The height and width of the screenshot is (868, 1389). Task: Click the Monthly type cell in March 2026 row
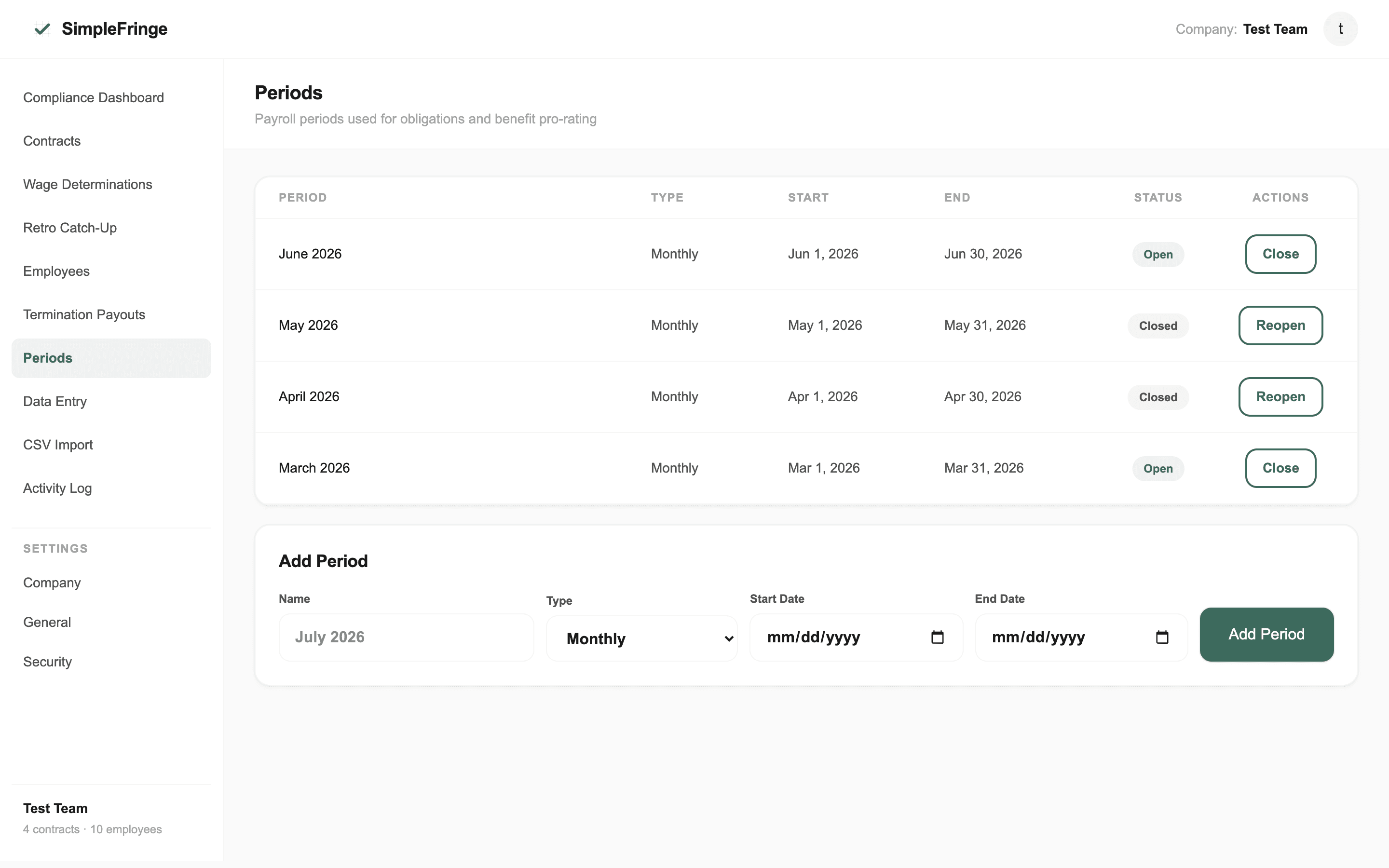(674, 468)
